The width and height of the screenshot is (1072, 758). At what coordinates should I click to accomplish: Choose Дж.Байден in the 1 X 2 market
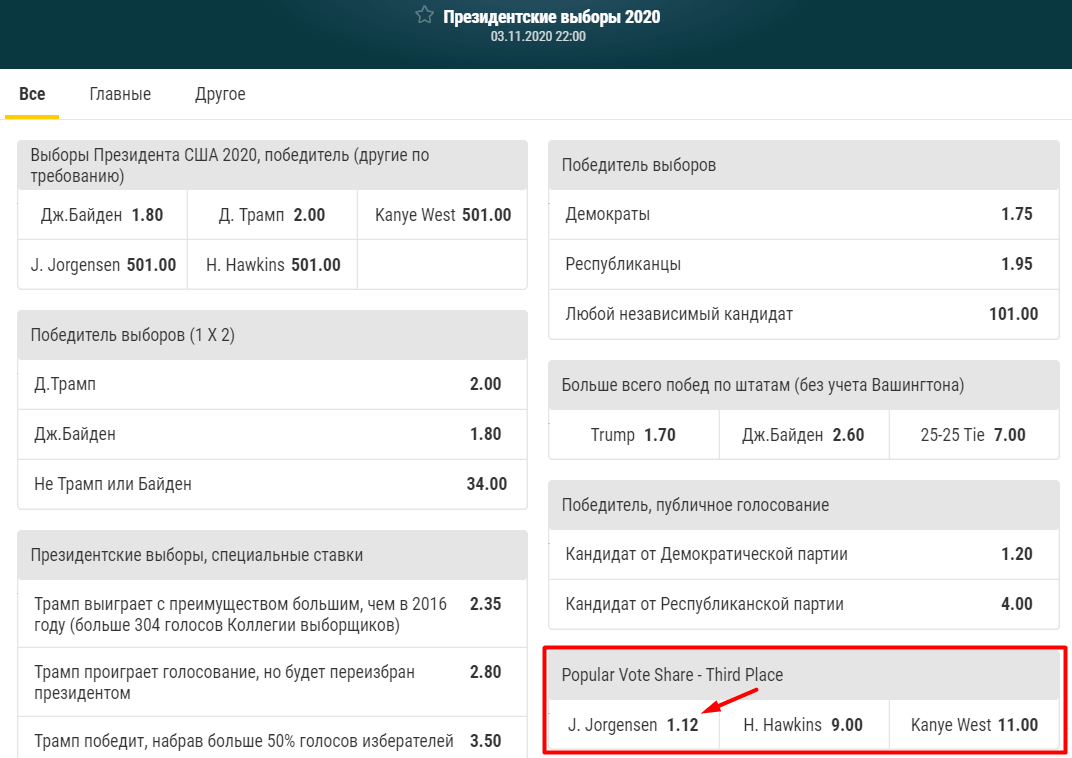(272, 434)
